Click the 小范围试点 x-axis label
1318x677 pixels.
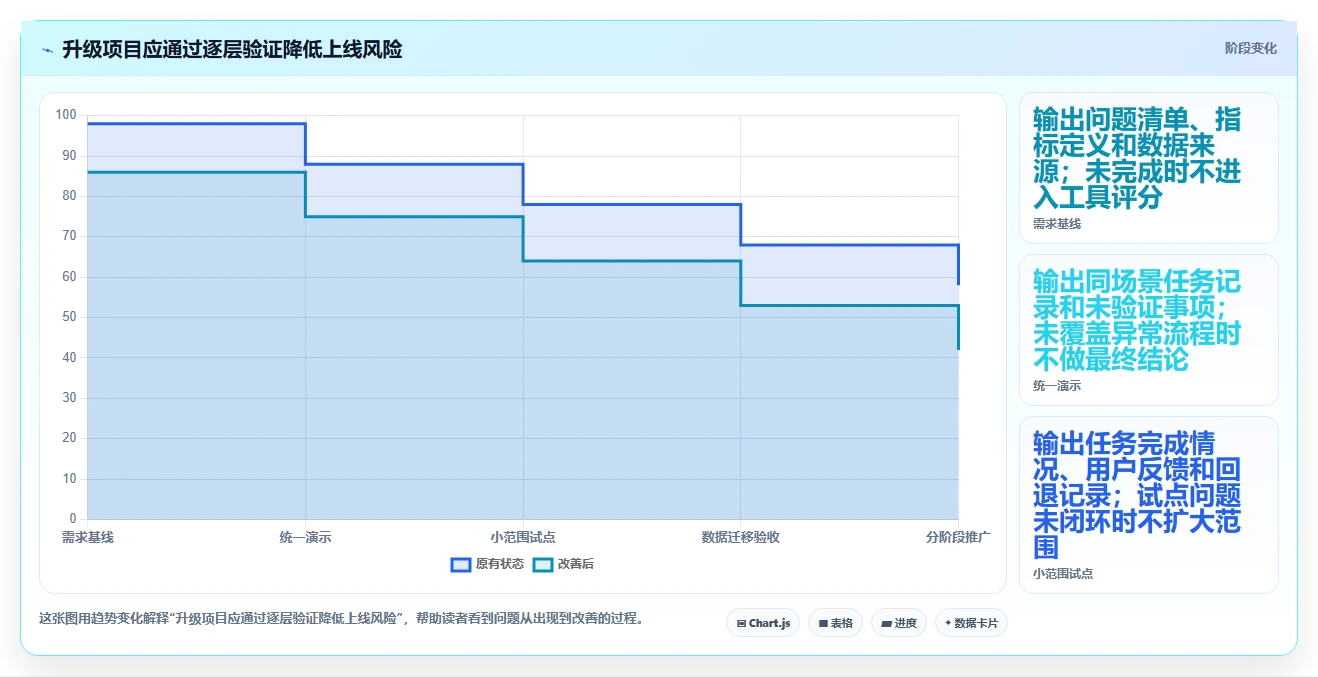point(523,537)
